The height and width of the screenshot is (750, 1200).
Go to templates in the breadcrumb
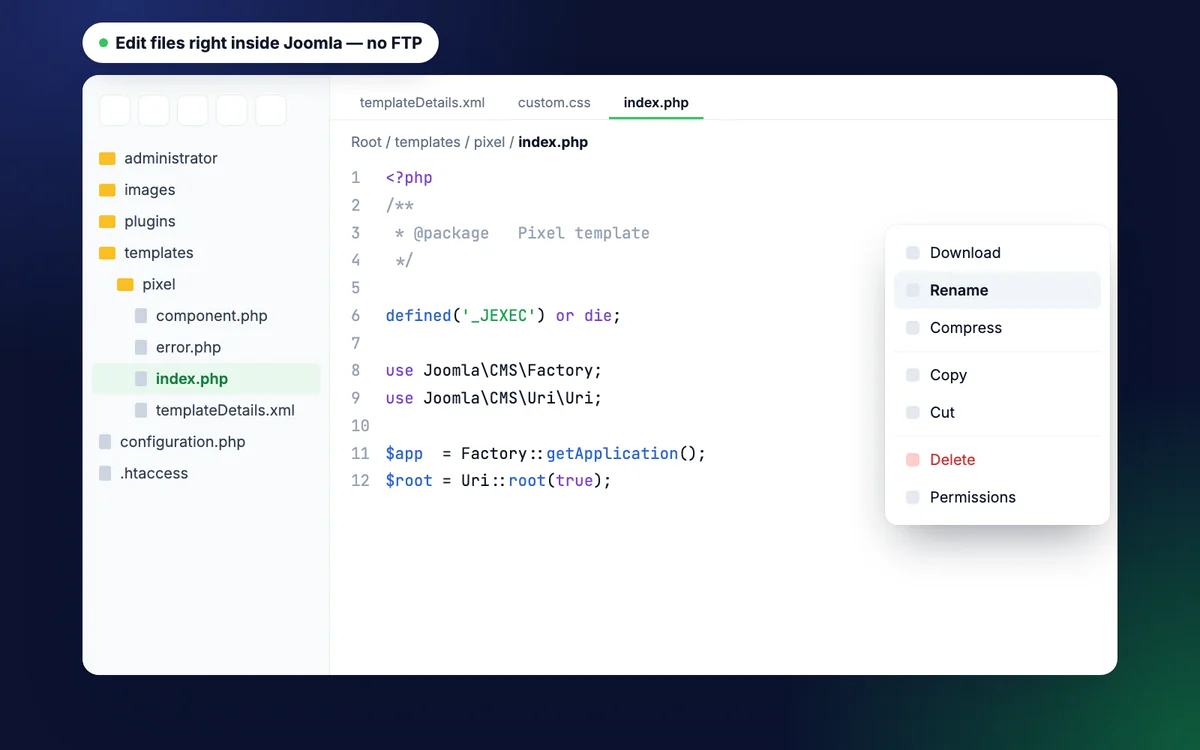point(428,142)
